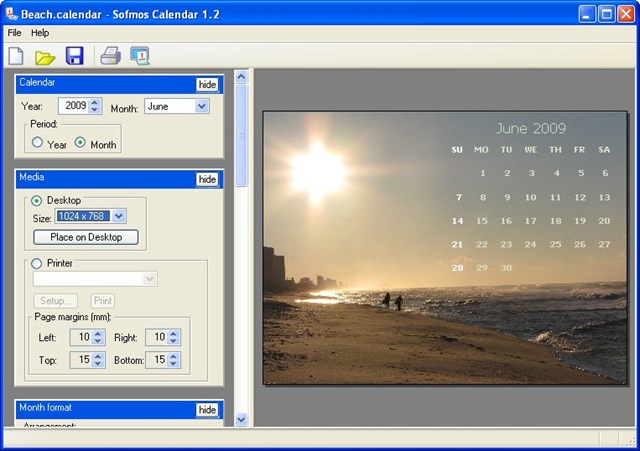Click the New calendar file icon
Screen dimensions: 640x451
pos(16,56)
